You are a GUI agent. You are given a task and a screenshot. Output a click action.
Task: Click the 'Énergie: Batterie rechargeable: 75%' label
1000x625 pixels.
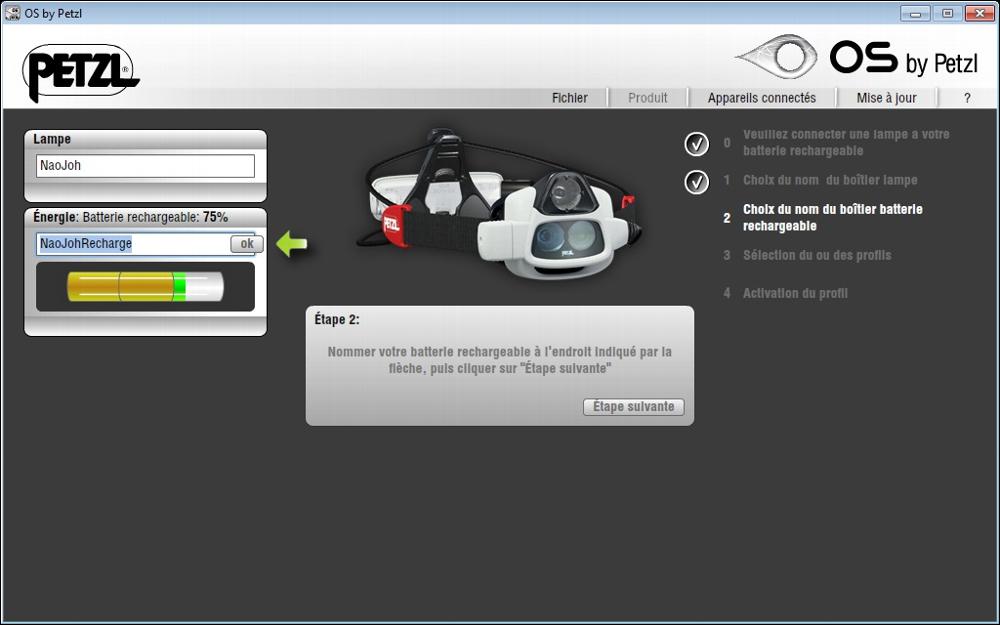click(x=130, y=217)
